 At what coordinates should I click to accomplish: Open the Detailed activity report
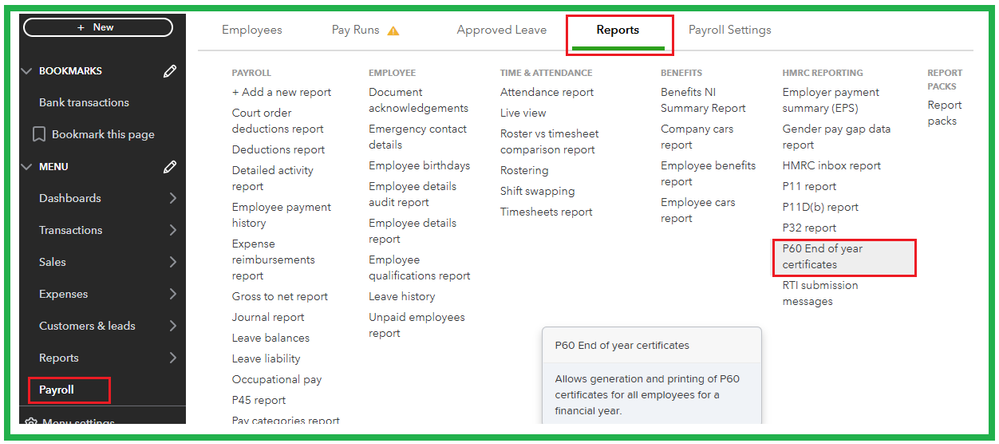coord(273,178)
